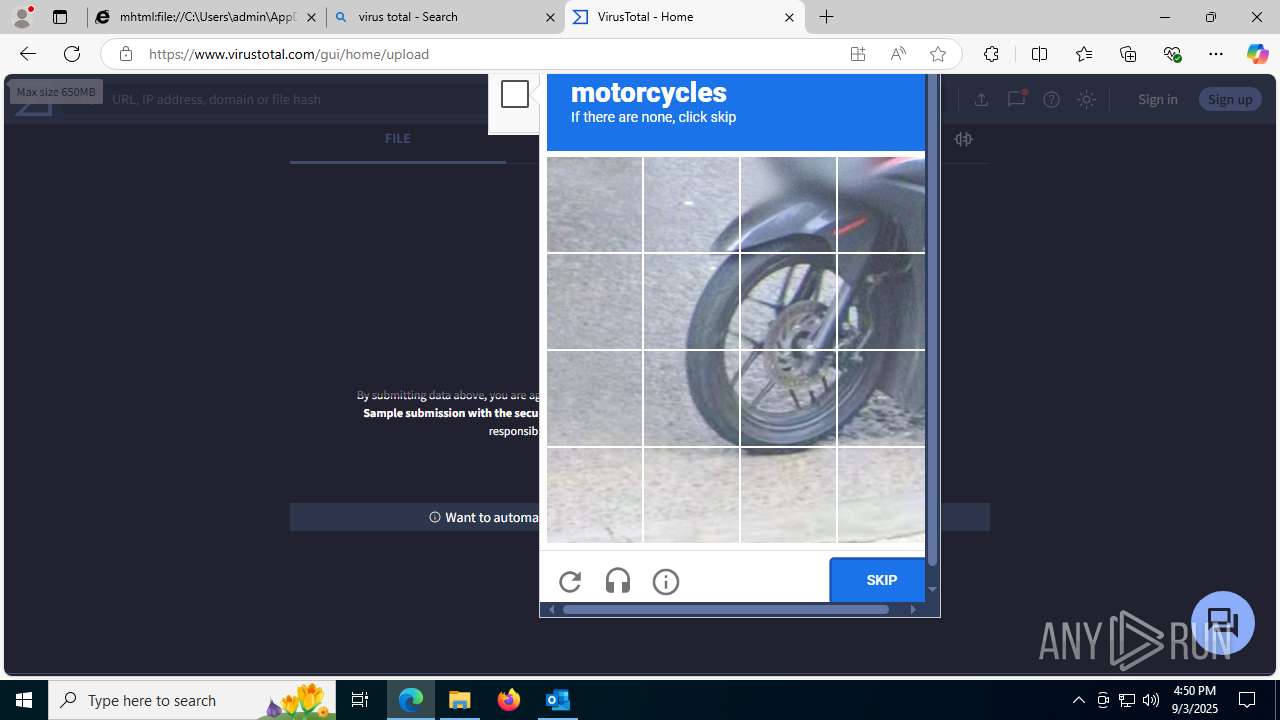Image resolution: width=1280 pixels, height=720 pixels.
Task: Close the 'VirusTotal - Home' tab
Action: pos(789,17)
